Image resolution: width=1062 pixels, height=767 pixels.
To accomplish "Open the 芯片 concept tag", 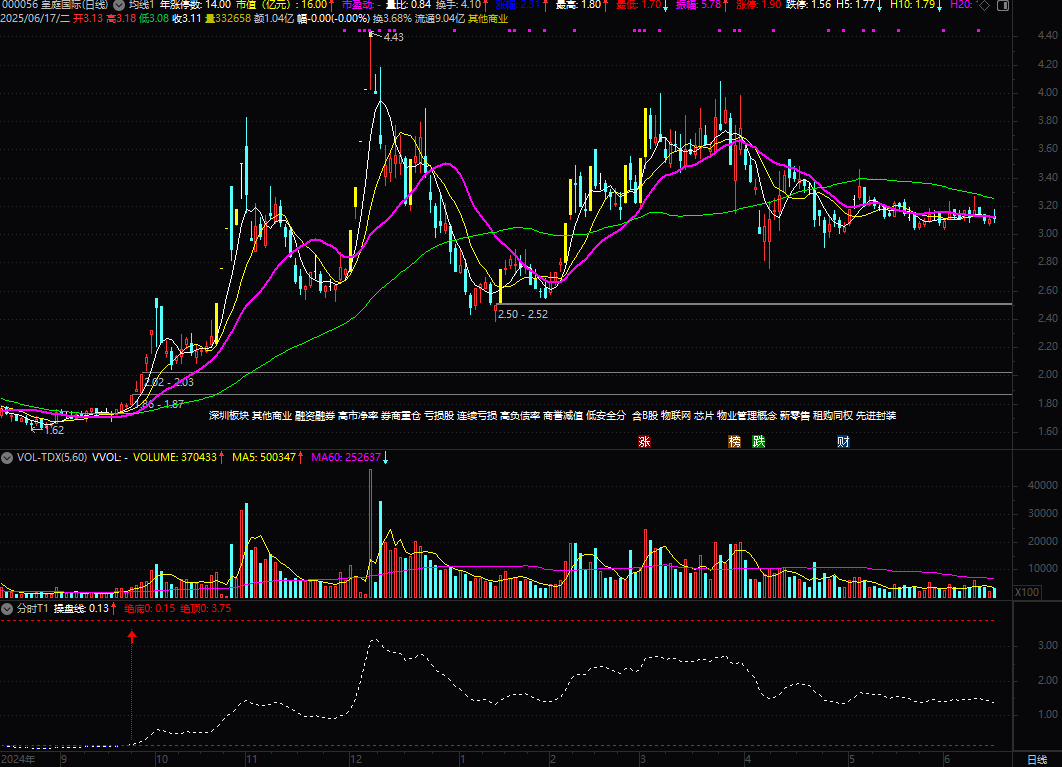I will coord(704,415).
